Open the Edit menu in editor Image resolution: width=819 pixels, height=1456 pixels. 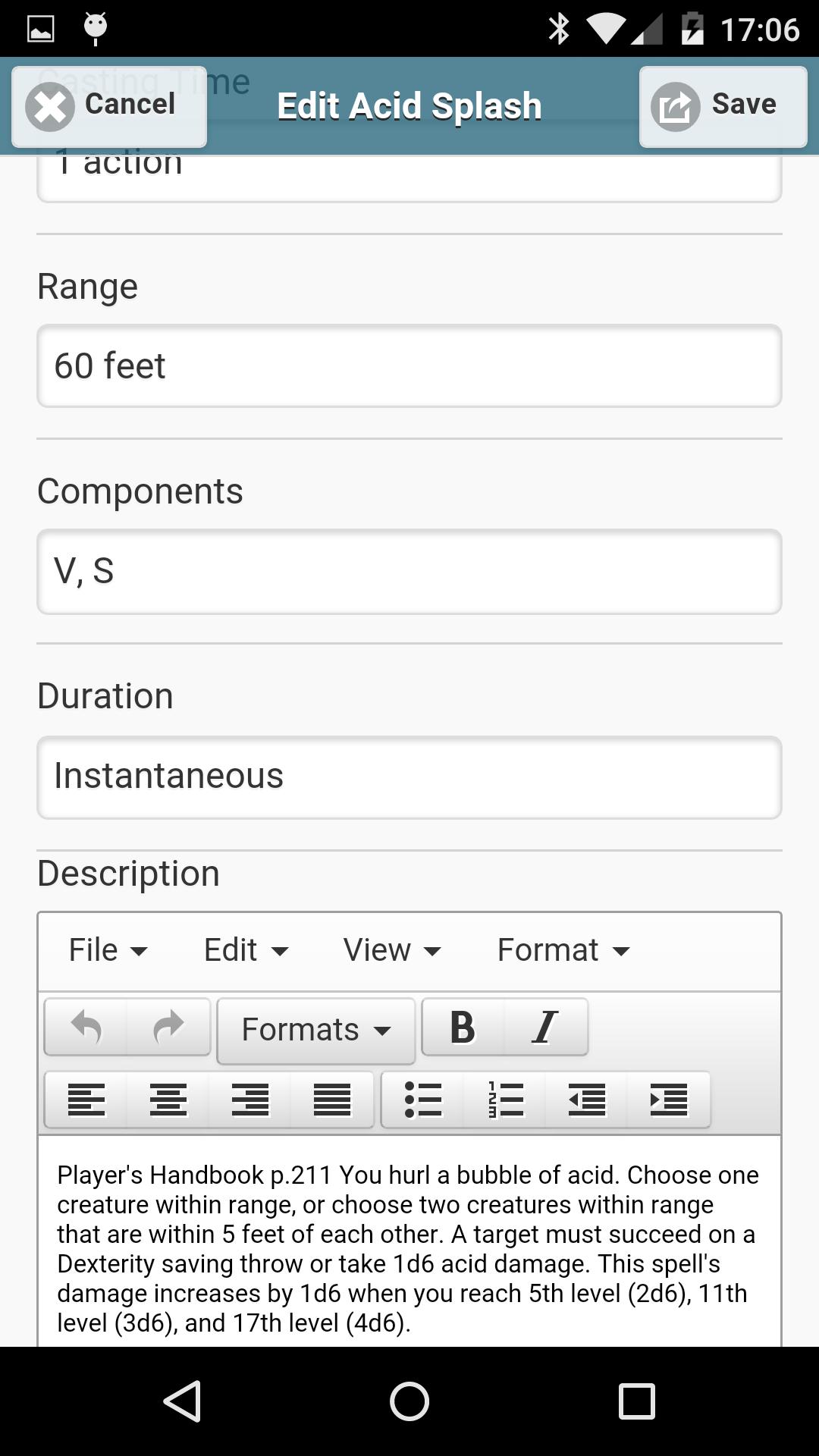tap(246, 950)
